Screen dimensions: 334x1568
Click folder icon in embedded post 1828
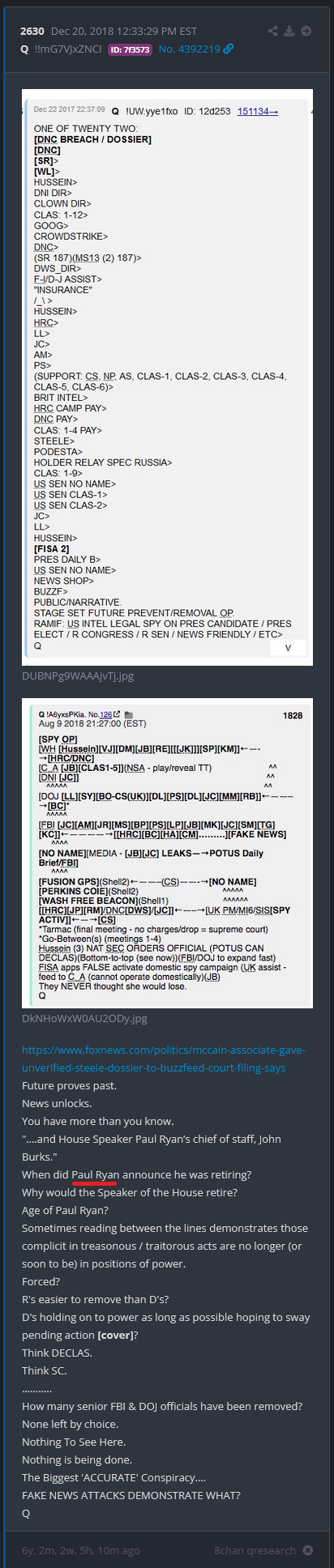[129, 714]
